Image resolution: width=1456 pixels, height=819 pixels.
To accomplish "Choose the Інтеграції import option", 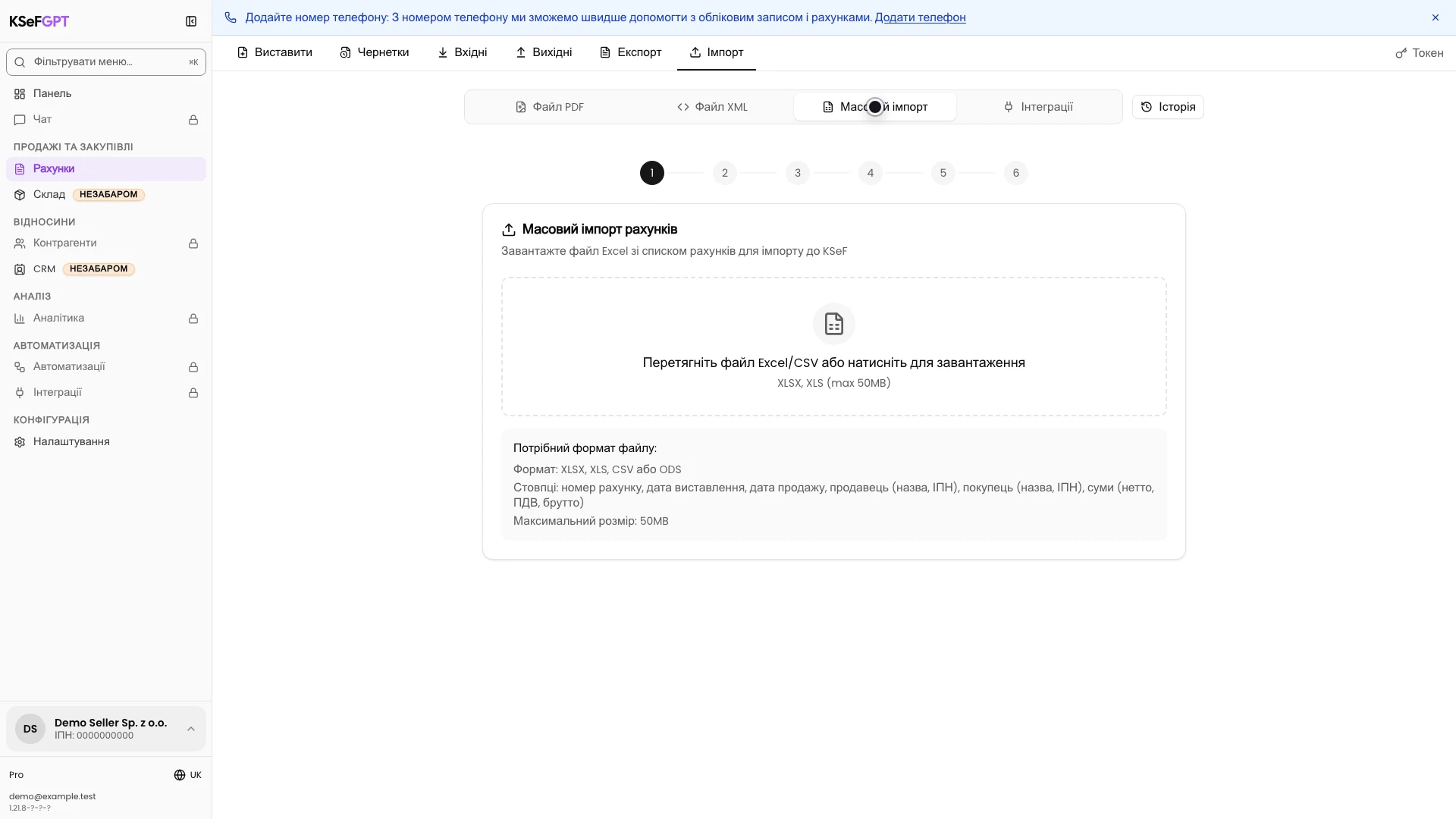I will click(1038, 107).
